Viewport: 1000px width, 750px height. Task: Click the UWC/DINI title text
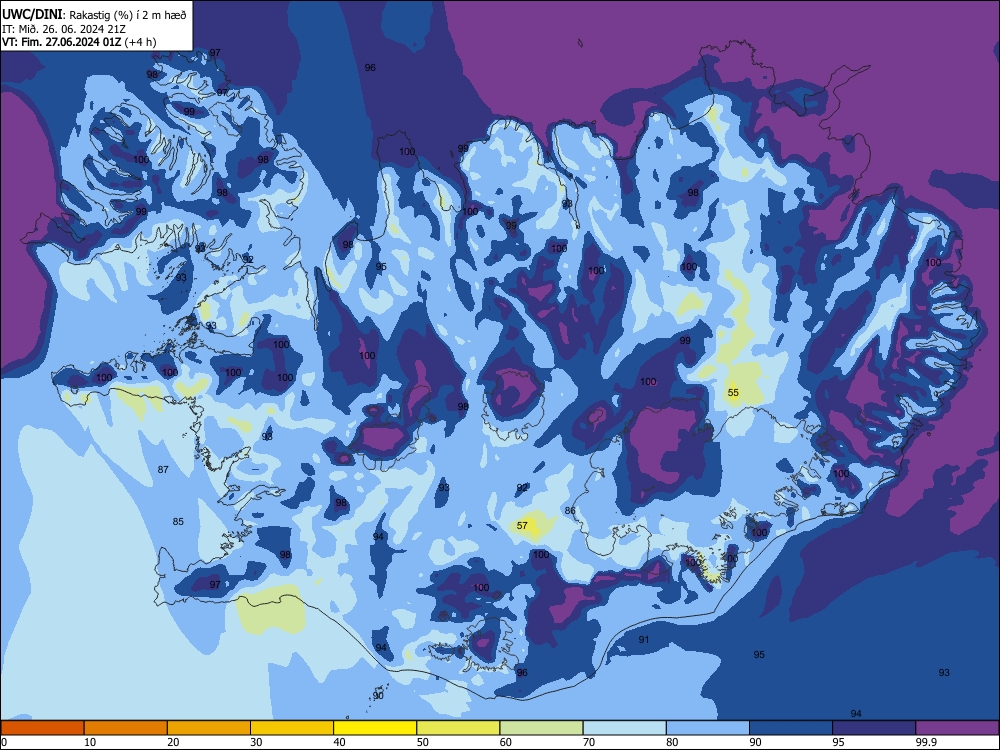[x=32, y=15]
